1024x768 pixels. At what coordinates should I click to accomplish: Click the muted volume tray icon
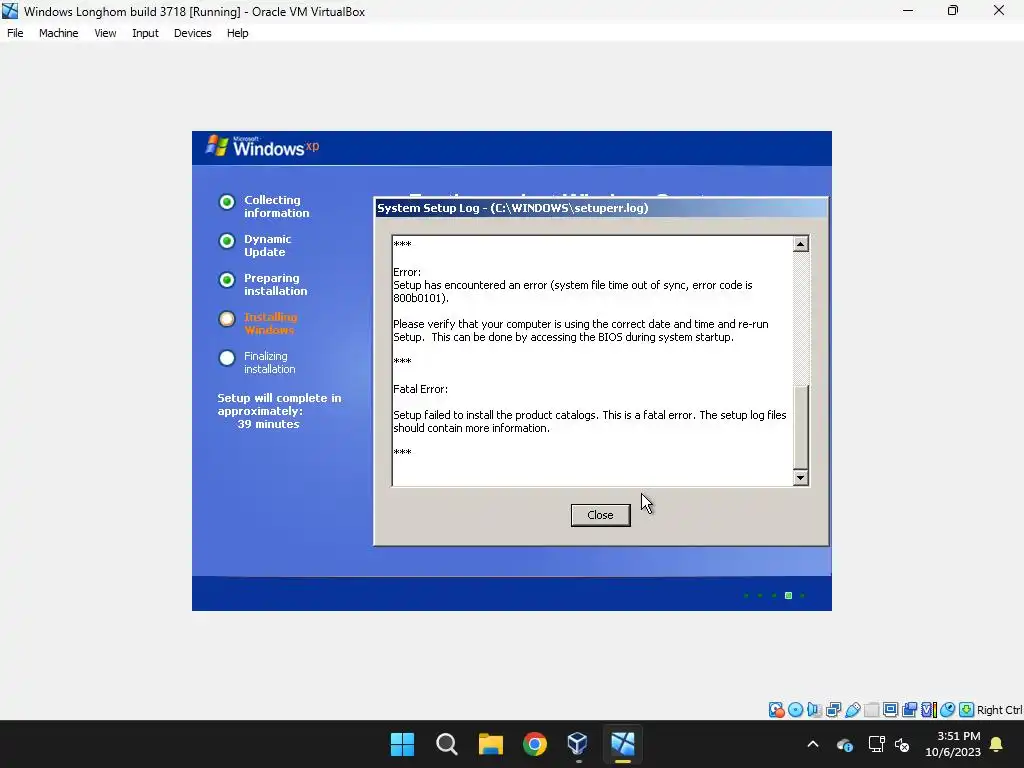903,744
